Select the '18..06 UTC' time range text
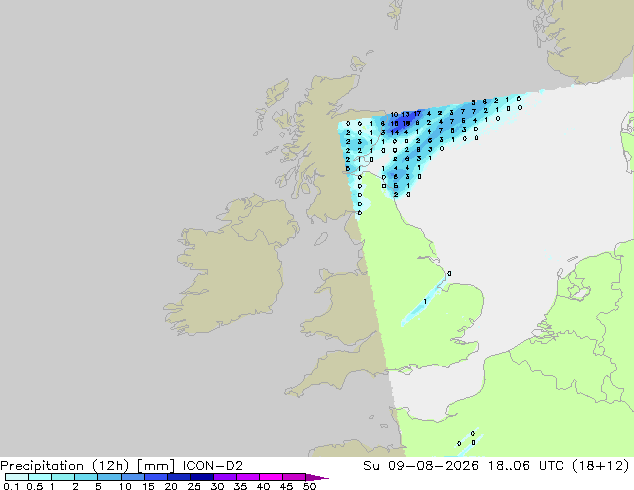 pyautogui.click(x=526, y=466)
